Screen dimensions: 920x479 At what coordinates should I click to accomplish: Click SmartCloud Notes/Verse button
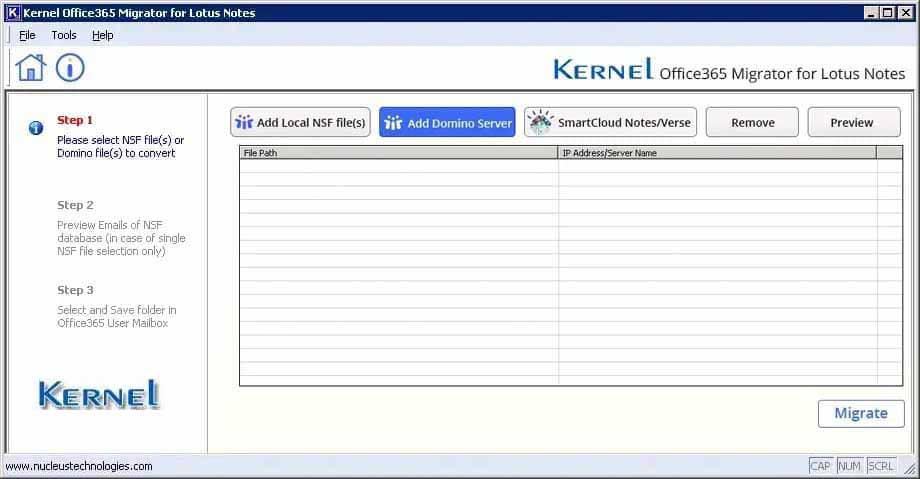pyautogui.click(x=610, y=122)
